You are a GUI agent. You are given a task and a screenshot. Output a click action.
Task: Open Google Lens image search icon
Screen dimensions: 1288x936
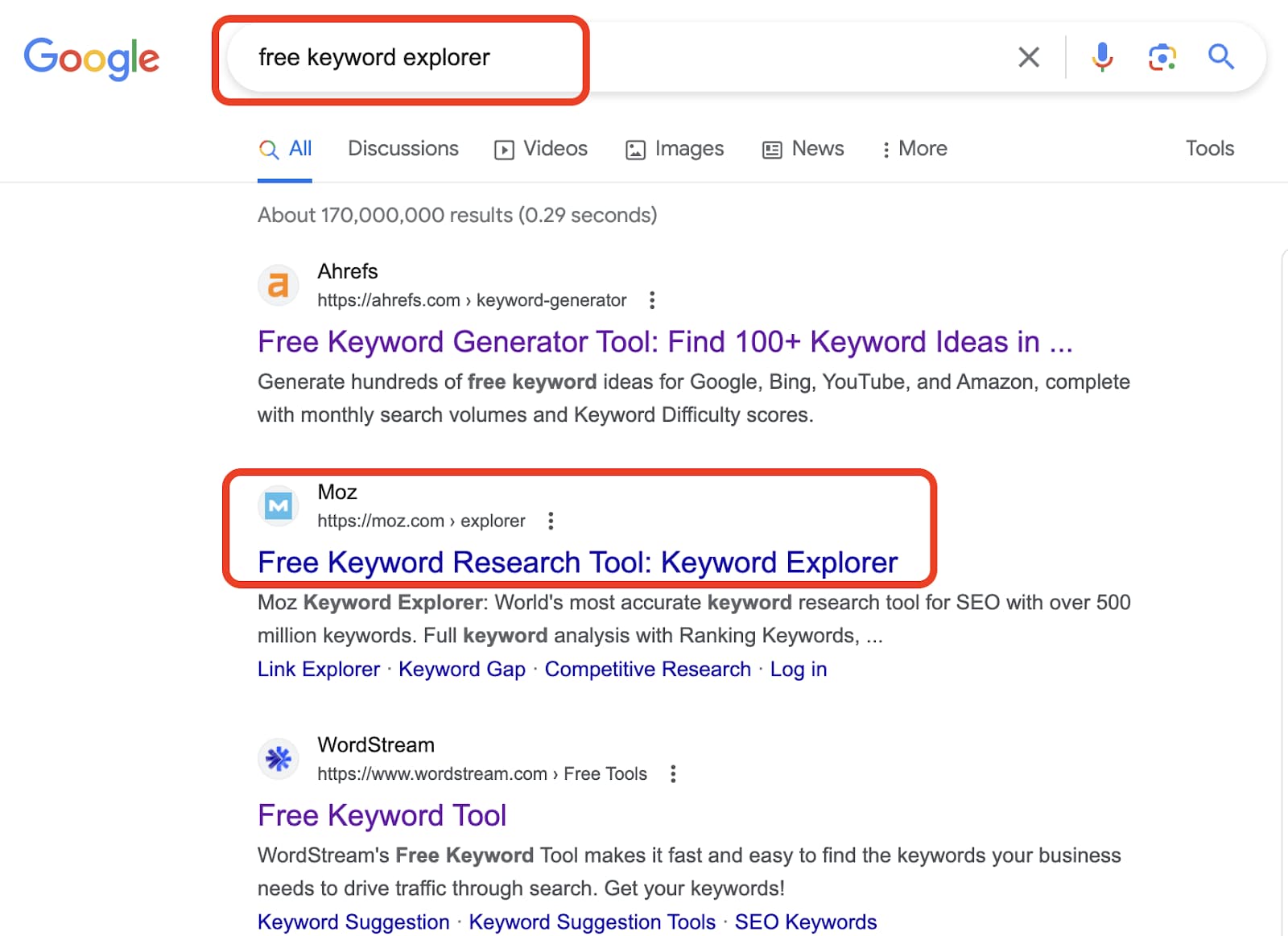click(1161, 57)
